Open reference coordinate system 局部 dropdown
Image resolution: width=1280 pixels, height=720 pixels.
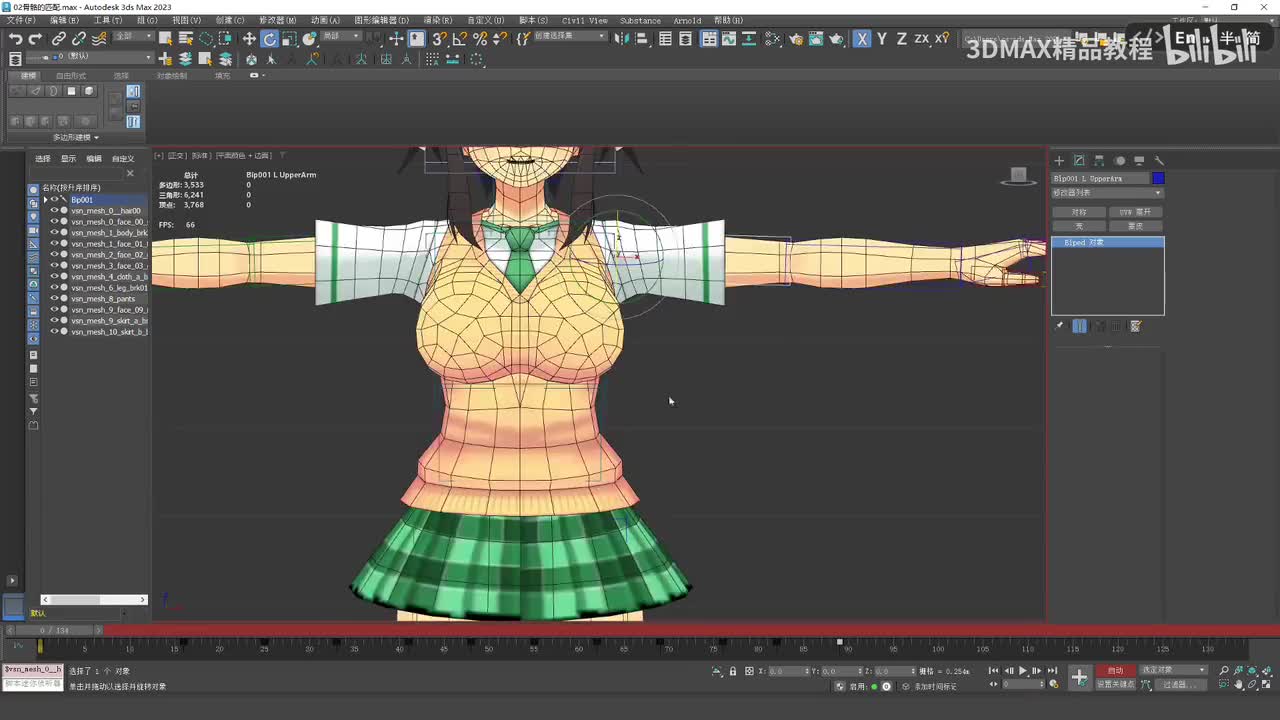pyautogui.click(x=341, y=37)
